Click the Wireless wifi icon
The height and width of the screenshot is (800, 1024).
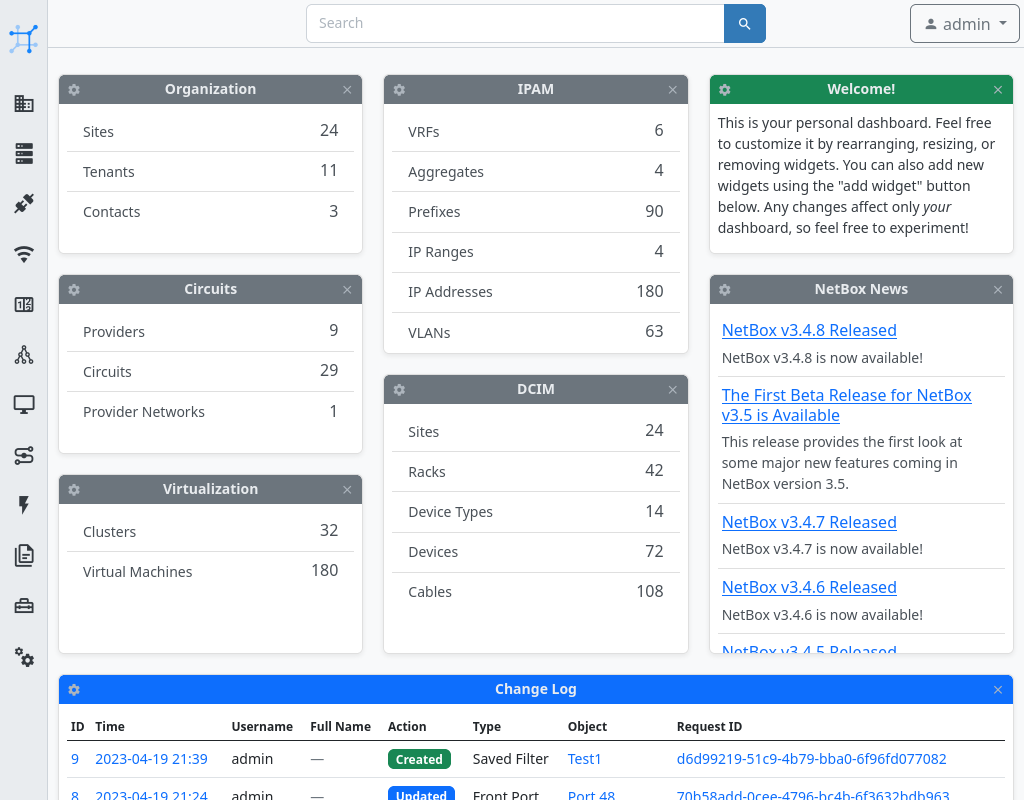[x=23, y=254]
